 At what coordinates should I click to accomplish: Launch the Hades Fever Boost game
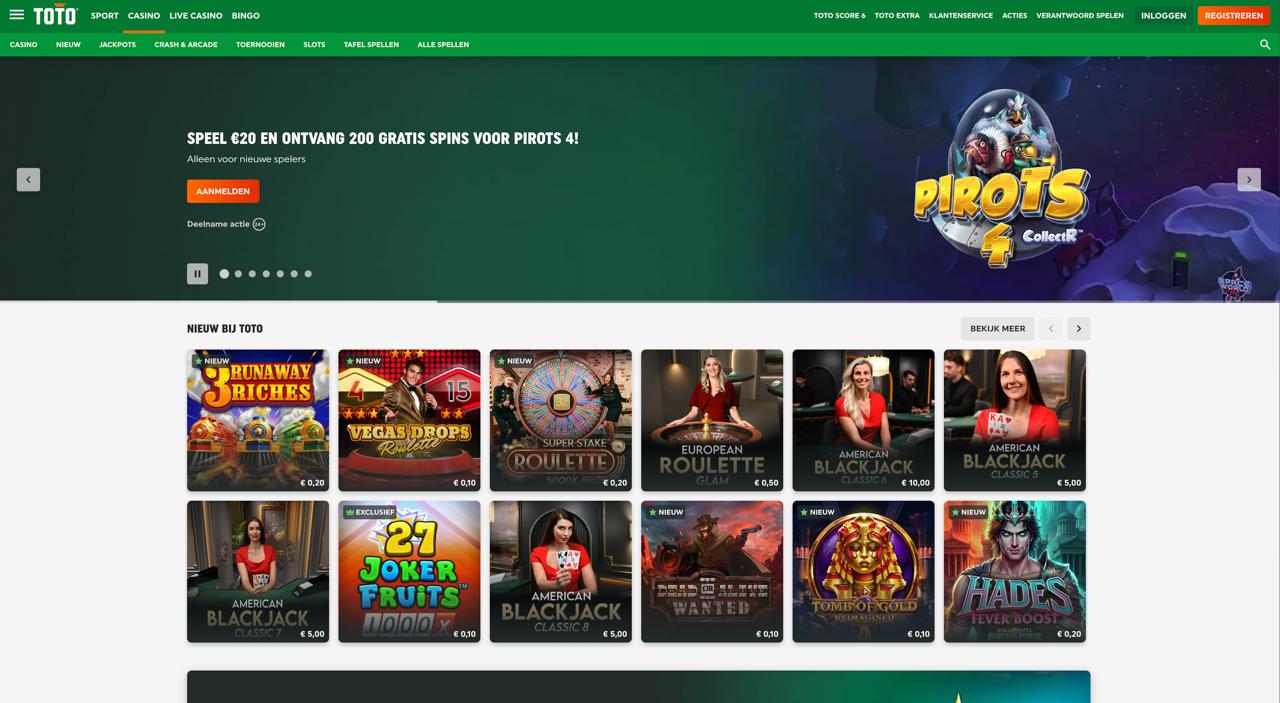pos(1014,571)
